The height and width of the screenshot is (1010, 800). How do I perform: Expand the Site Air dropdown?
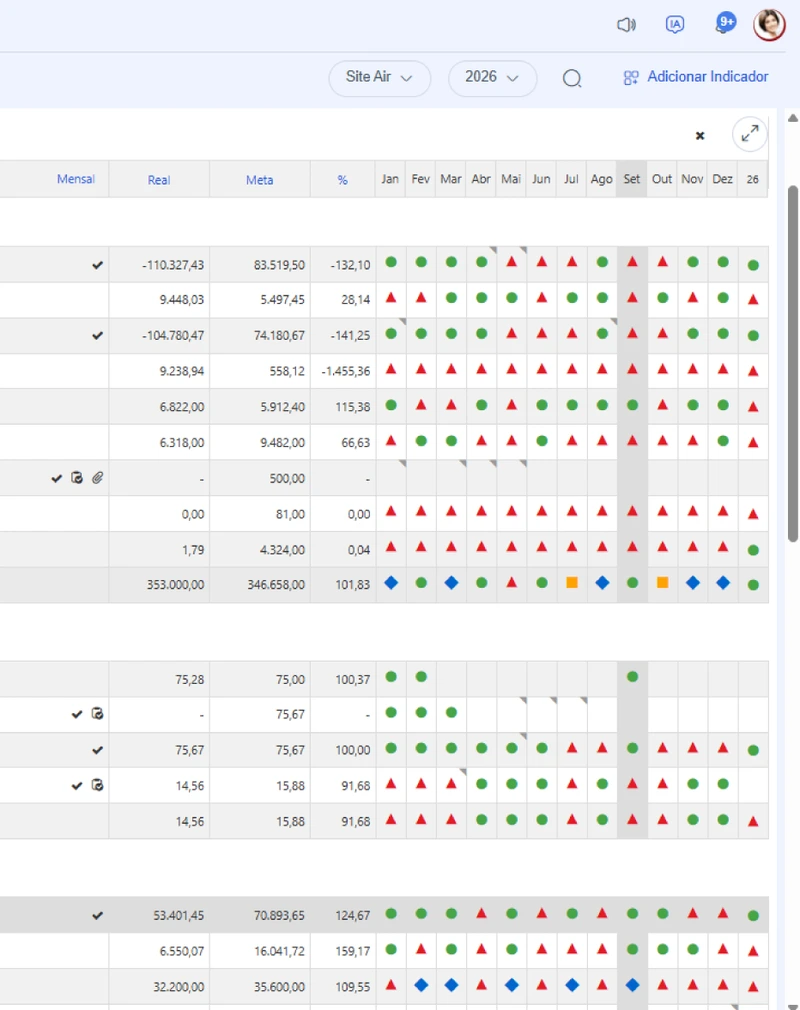pos(379,78)
